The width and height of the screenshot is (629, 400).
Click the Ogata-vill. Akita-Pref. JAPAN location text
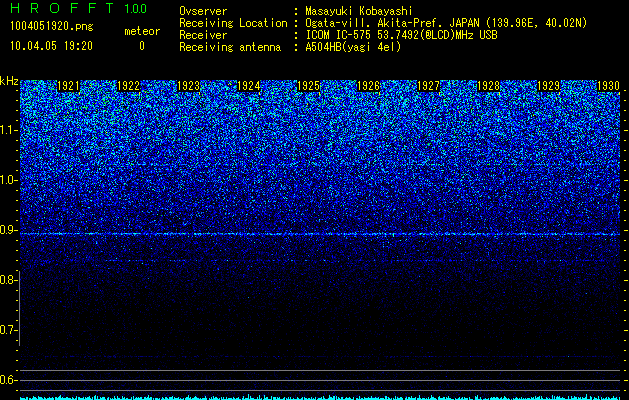click(445, 23)
